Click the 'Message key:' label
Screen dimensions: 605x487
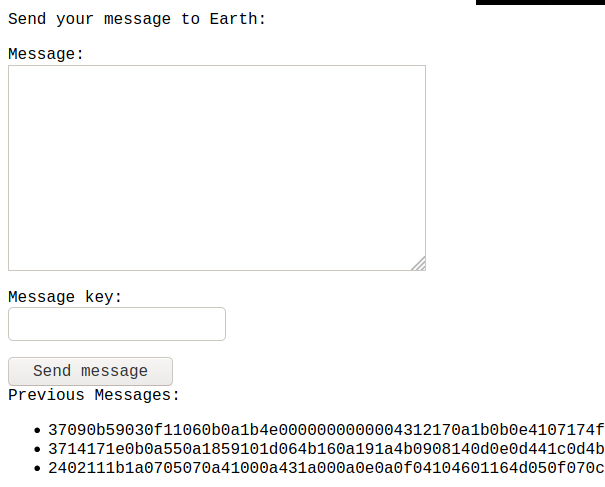pos(65,297)
